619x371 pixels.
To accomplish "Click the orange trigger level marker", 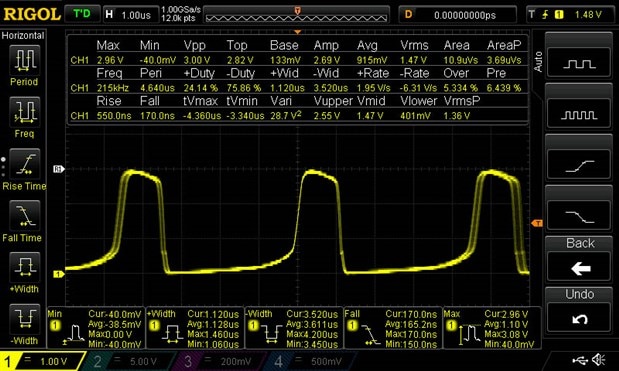I will pyautogui.click(x=537, y=223).
